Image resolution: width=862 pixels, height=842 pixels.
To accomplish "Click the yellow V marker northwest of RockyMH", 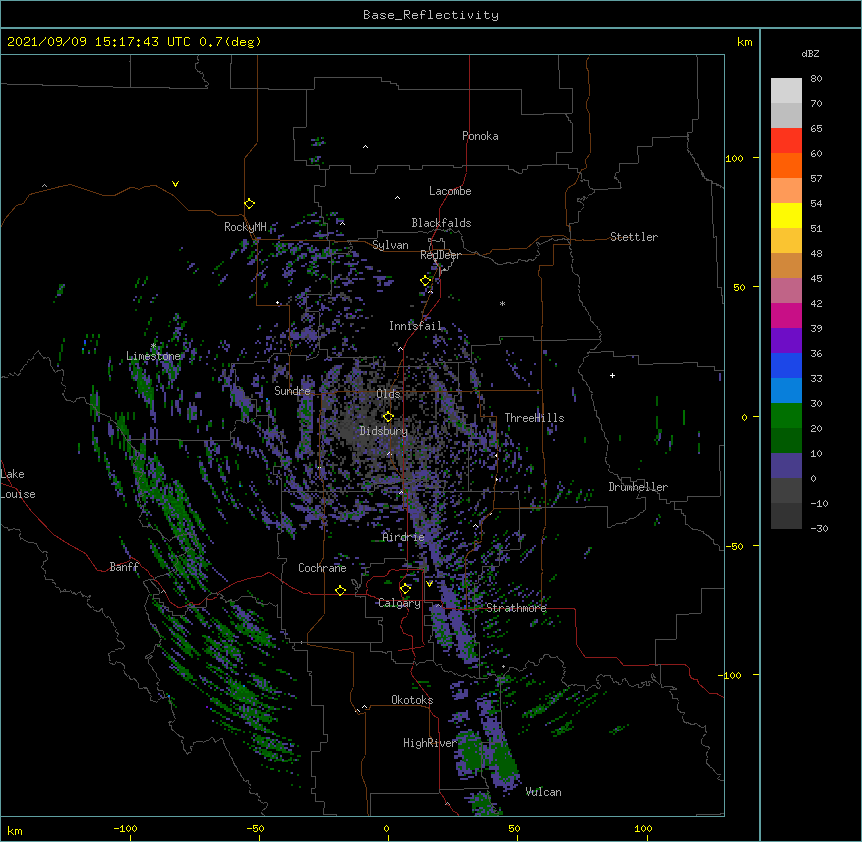I will 175,184.
